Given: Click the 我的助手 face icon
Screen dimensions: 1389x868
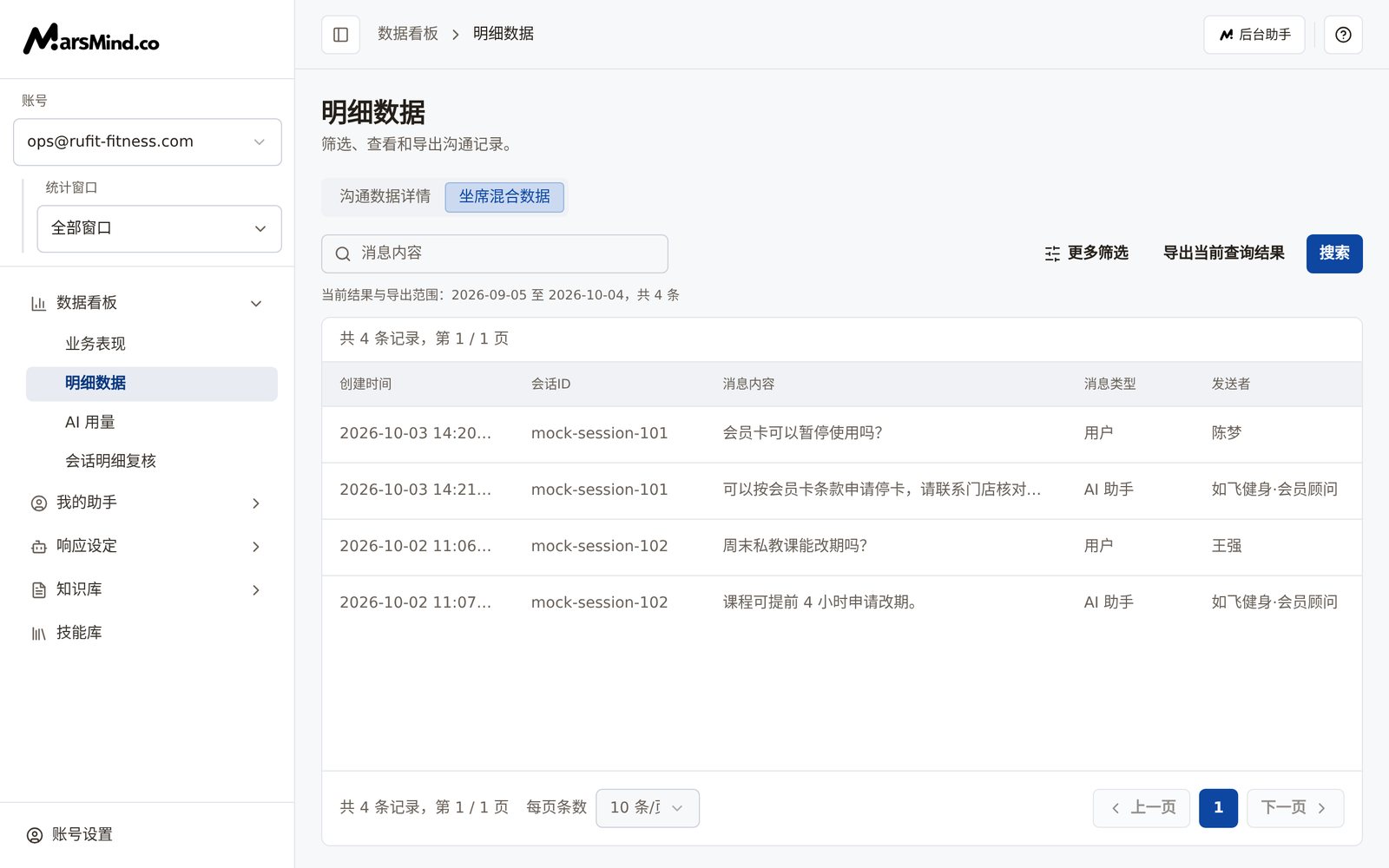Looking at the screenshot, I should (x=38, y=503).
